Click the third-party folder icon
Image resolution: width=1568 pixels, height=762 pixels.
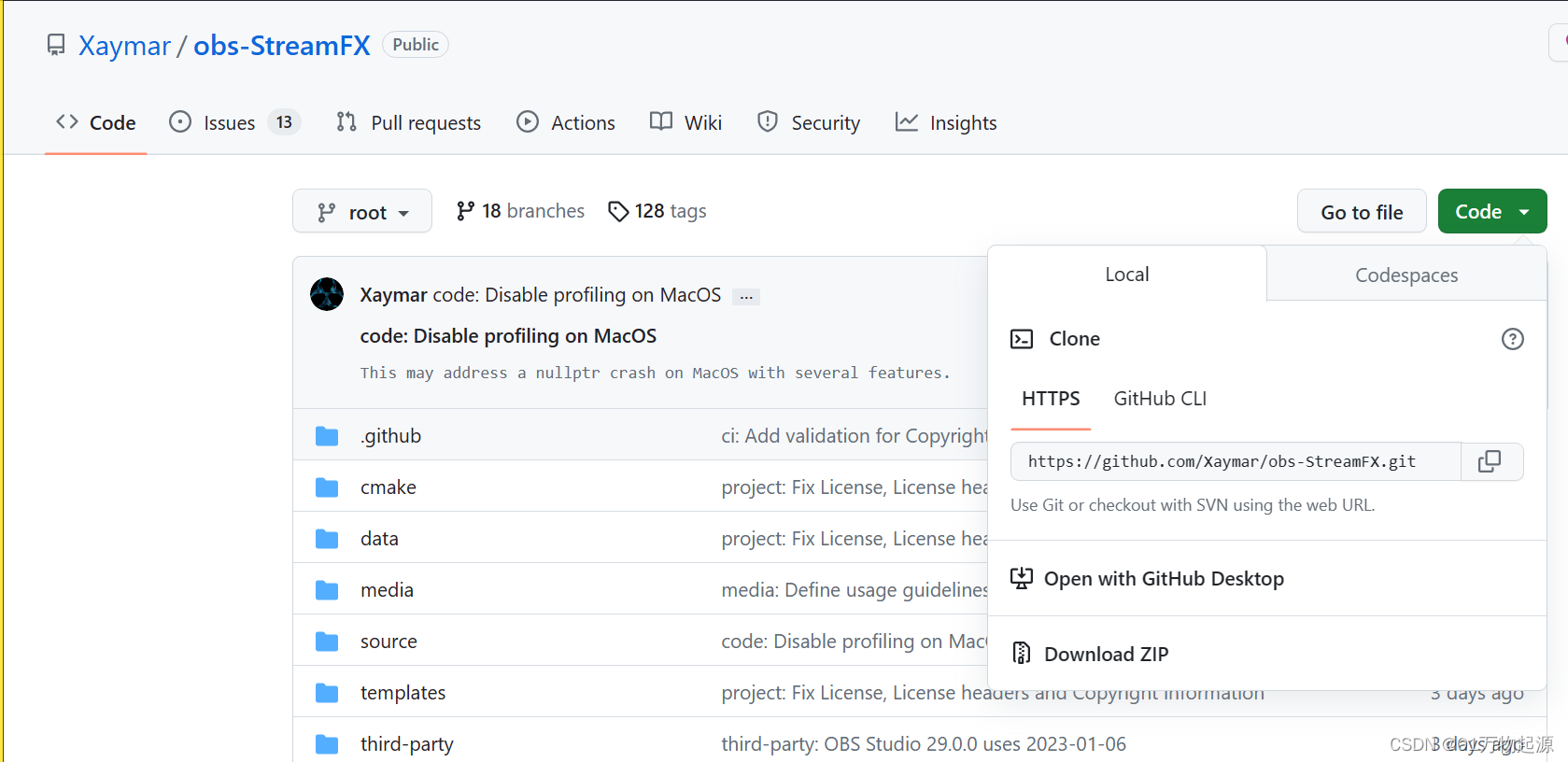[x=327, y=744]
